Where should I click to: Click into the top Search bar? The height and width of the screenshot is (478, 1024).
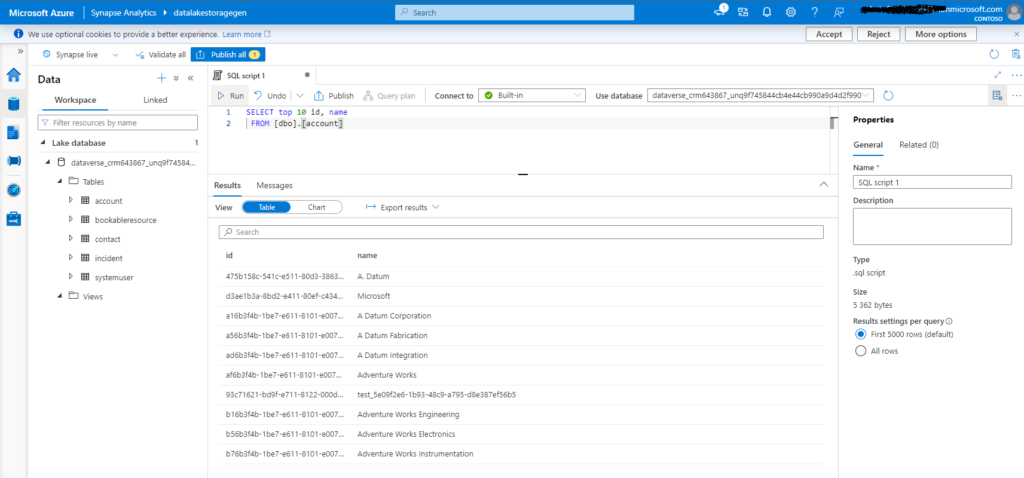pos(515,12)
